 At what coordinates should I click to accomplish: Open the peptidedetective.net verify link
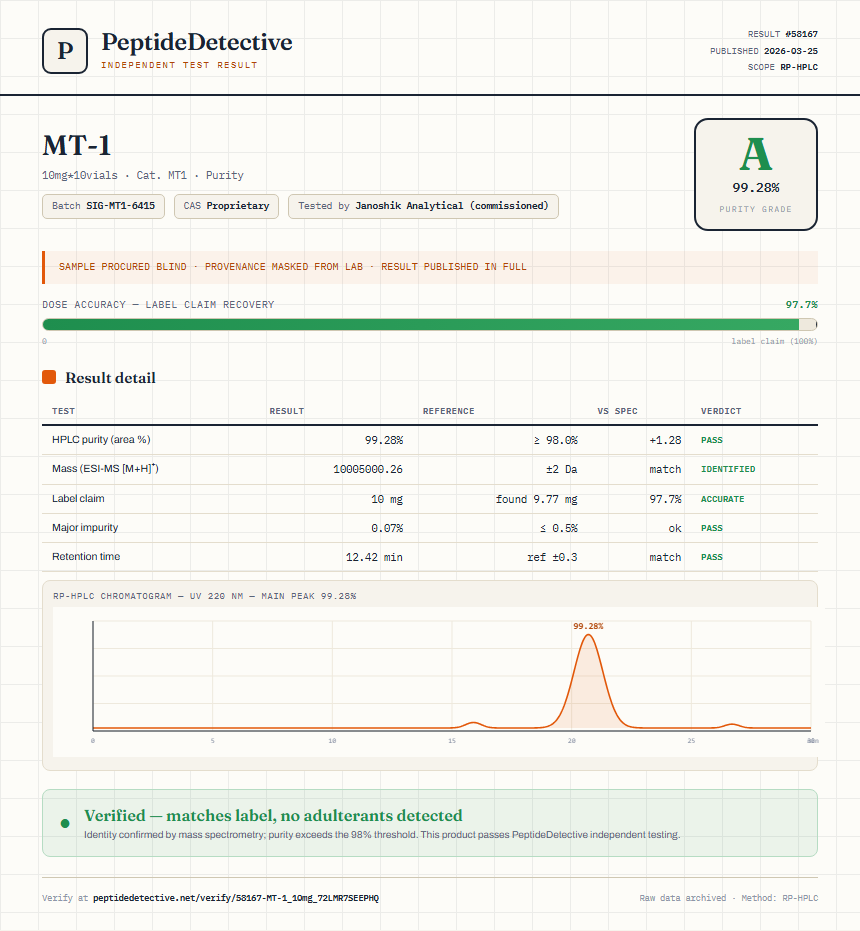pos(236,898)
